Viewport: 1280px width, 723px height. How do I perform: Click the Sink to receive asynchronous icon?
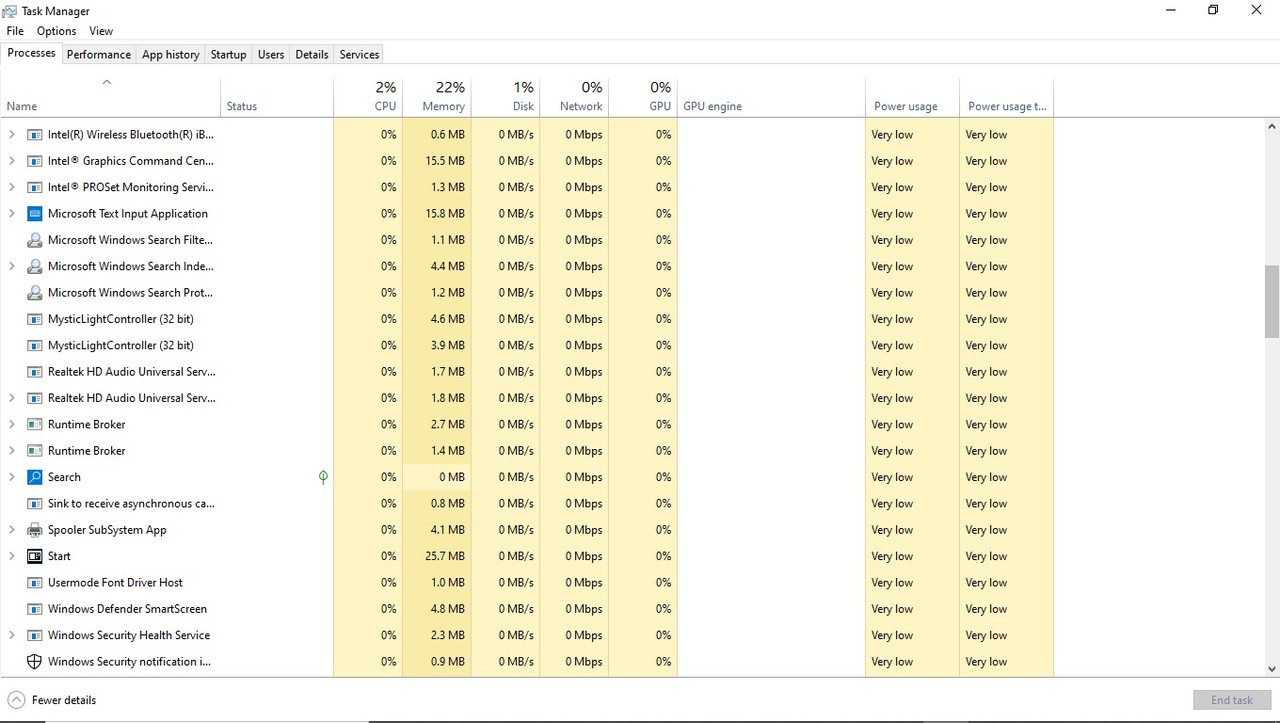pos(35,504)
